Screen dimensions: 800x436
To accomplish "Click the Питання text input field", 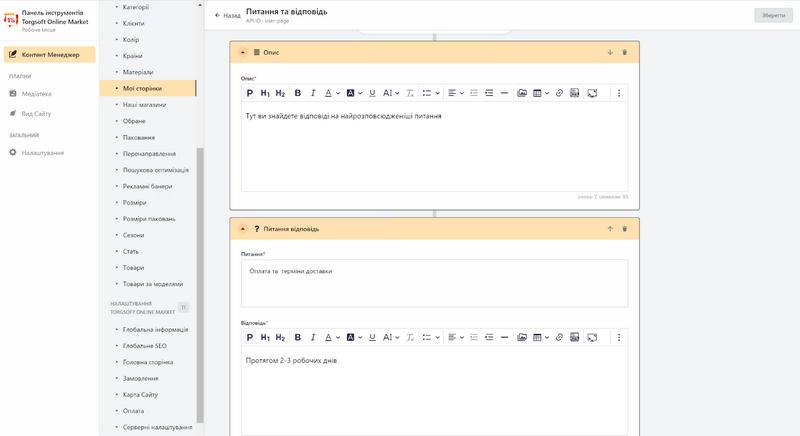I will coord(434,284).
